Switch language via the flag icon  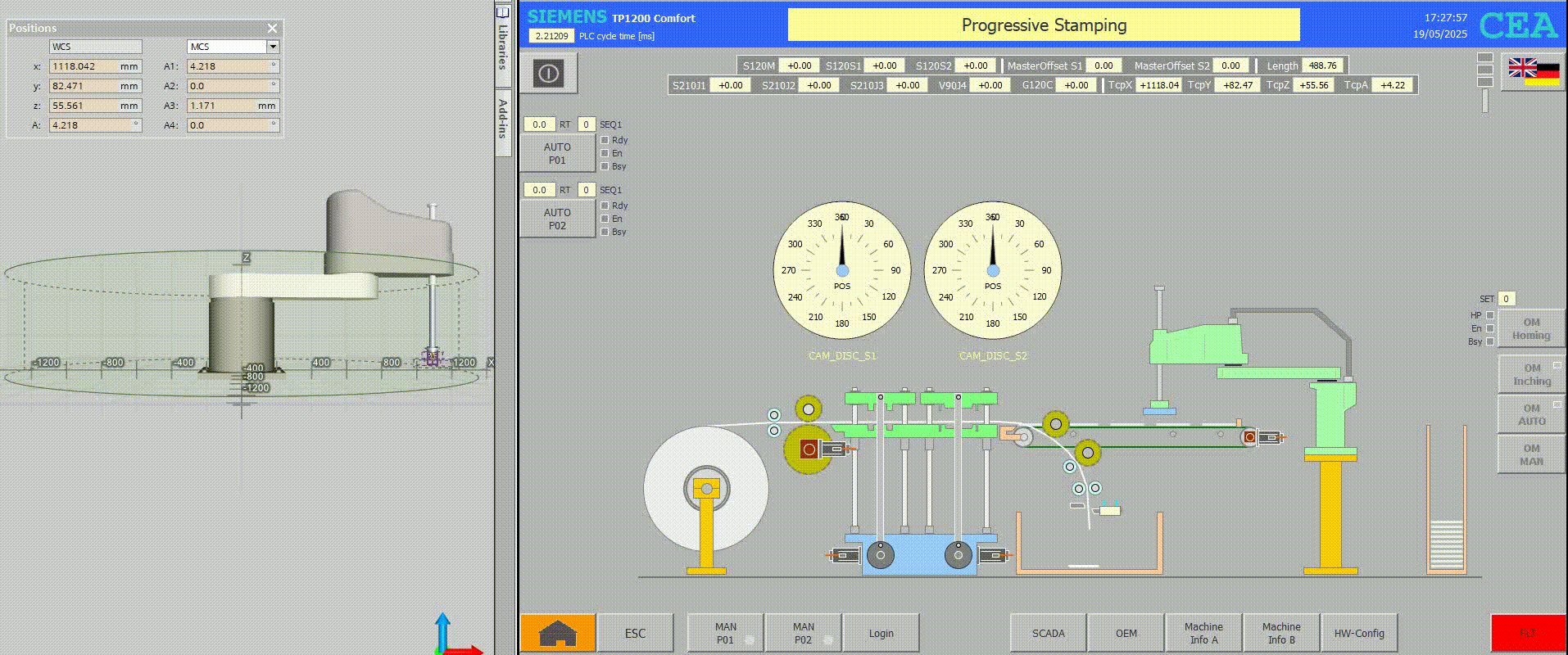coord(1534,72)
